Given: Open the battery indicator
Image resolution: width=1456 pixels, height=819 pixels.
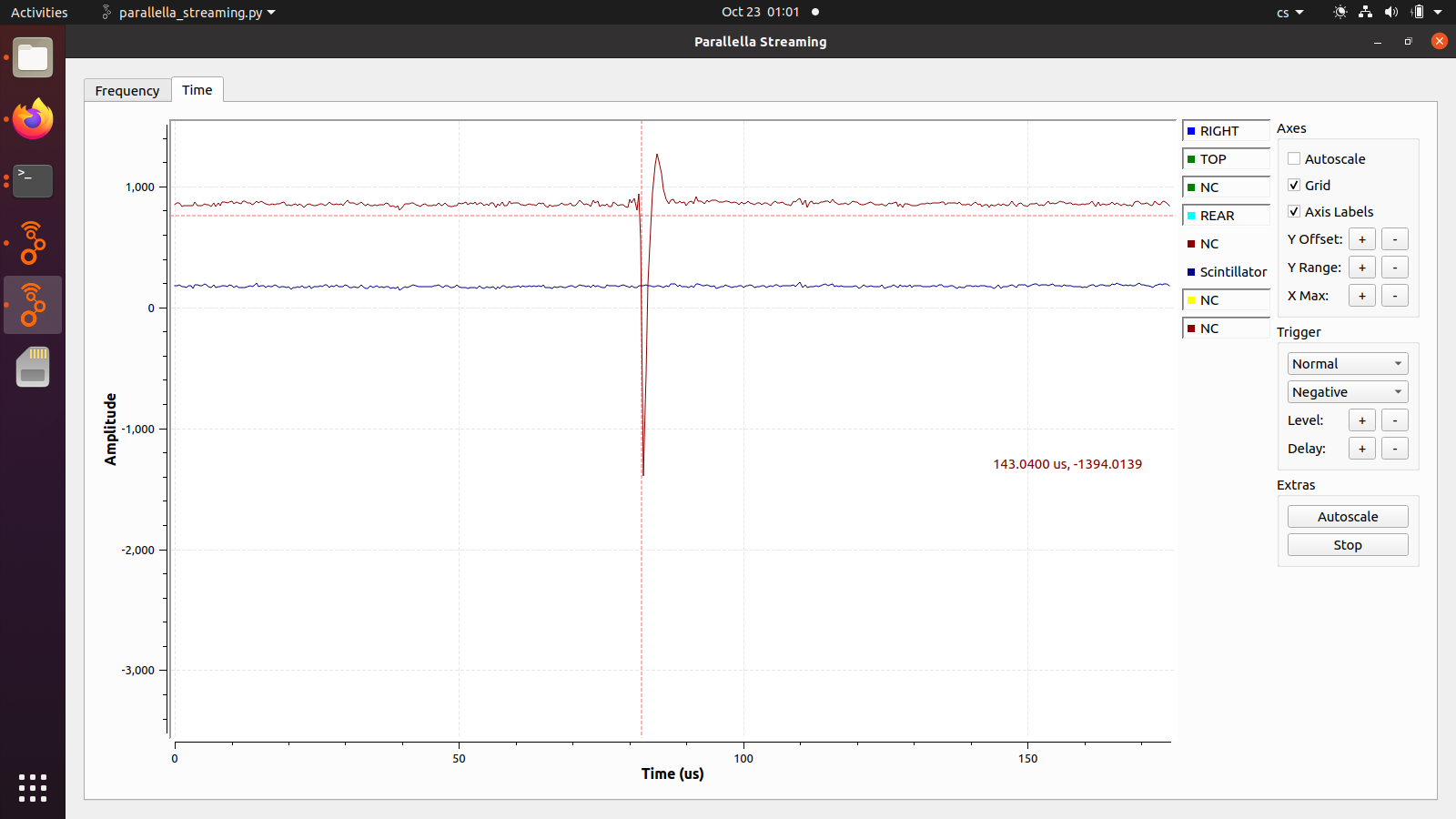Looking at the screenshot, I should coord(1417,12).
